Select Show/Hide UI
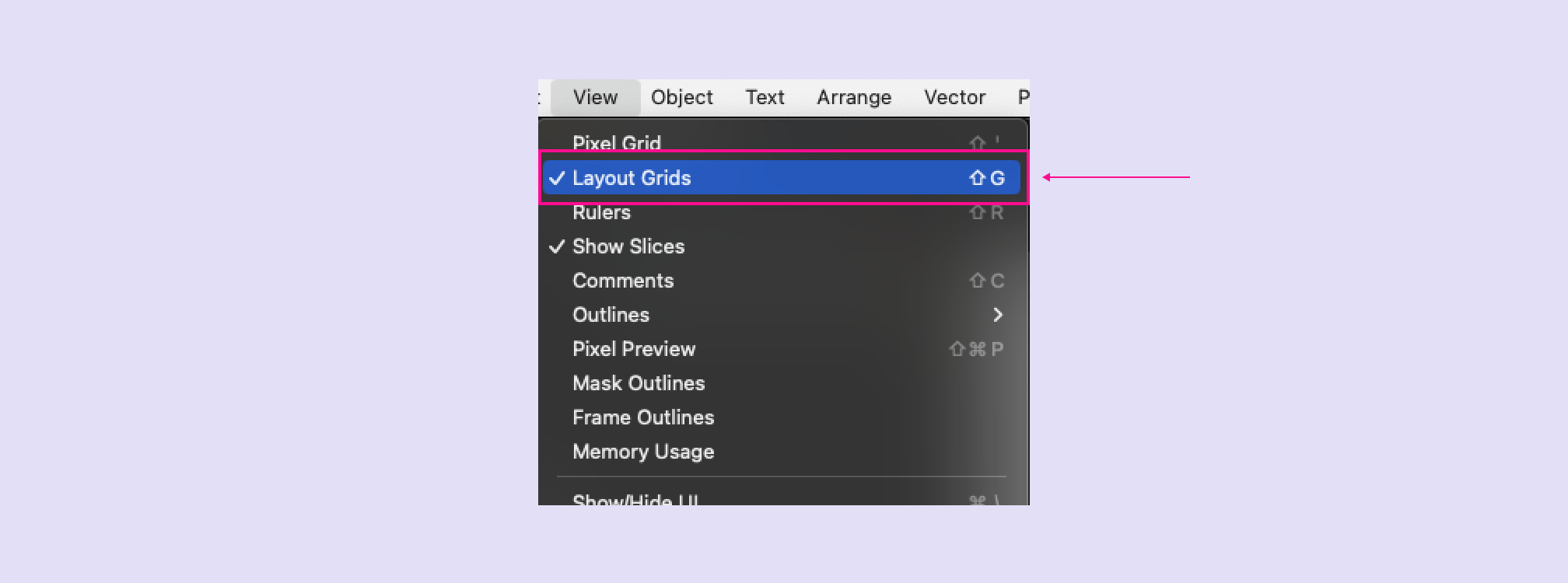 coord(635,501)
